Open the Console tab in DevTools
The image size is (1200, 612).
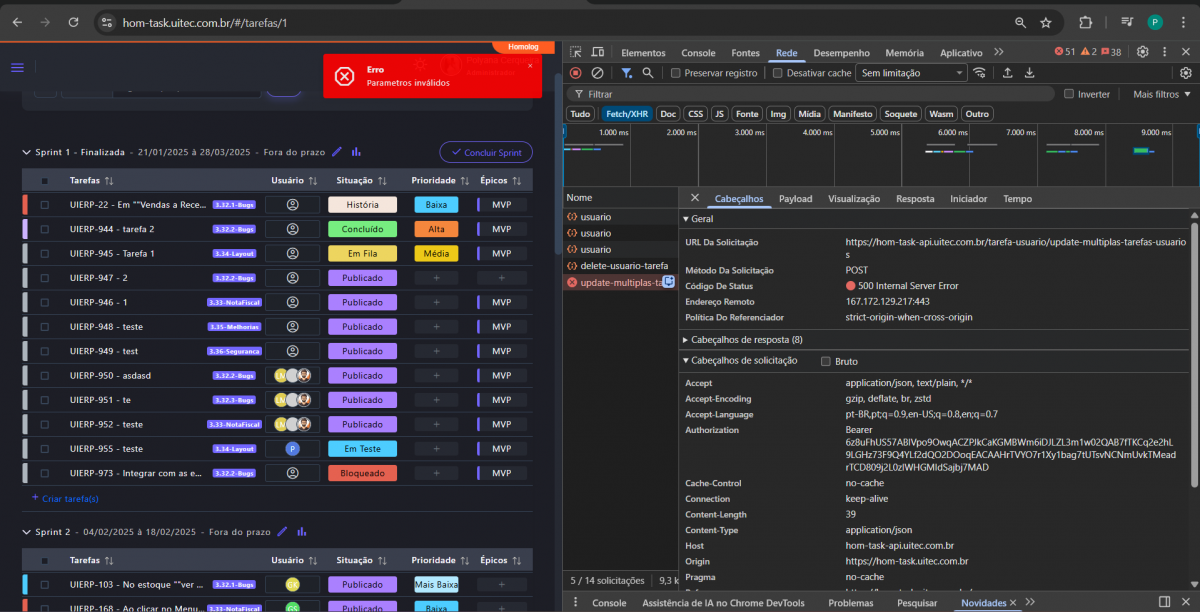(x=698, y=52)
